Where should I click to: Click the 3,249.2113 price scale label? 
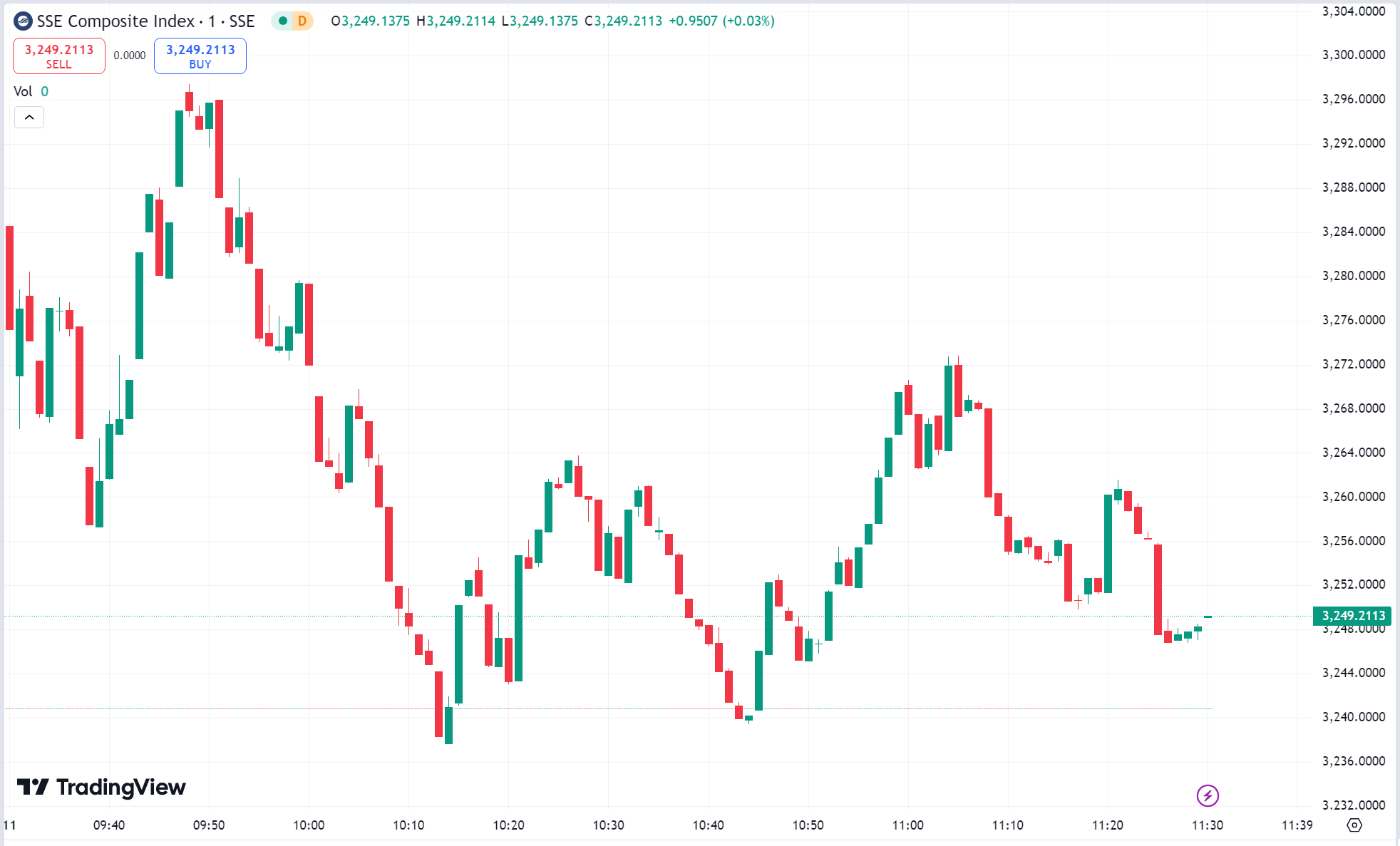point(1352,616)
